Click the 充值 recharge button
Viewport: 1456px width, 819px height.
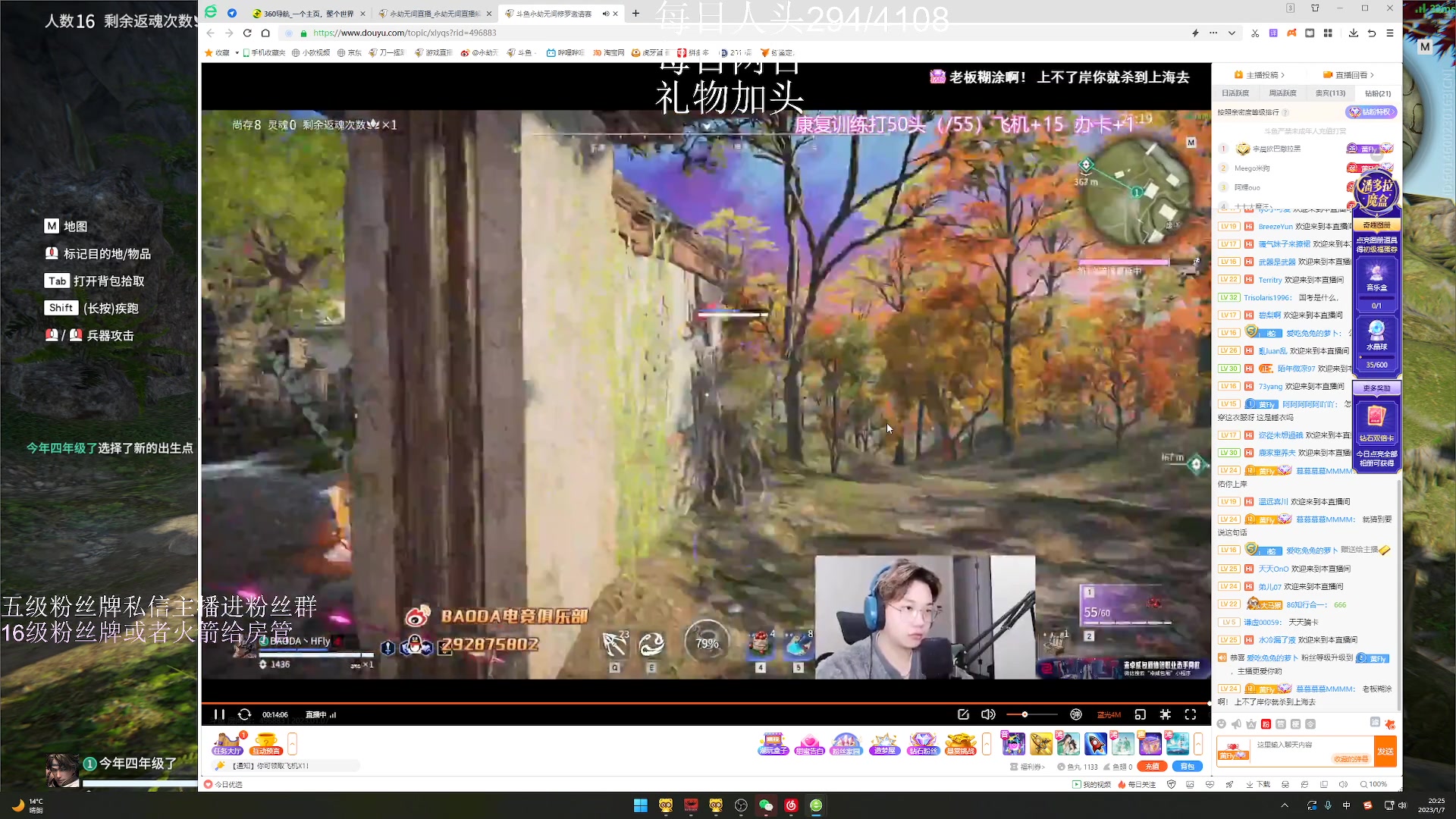pos(1152,767)
